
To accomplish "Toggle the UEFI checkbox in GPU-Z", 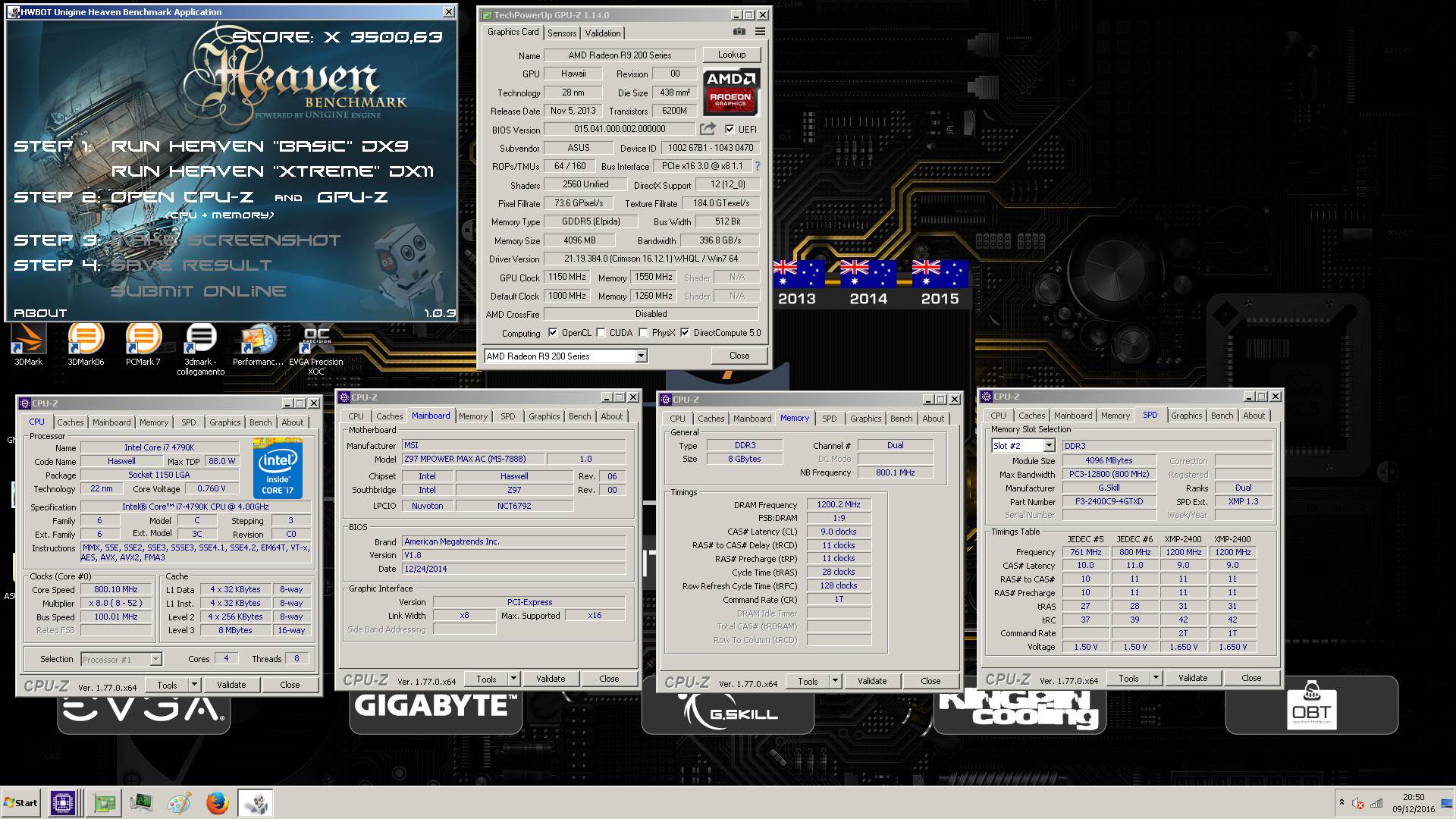I will click(x=730, y=130).
